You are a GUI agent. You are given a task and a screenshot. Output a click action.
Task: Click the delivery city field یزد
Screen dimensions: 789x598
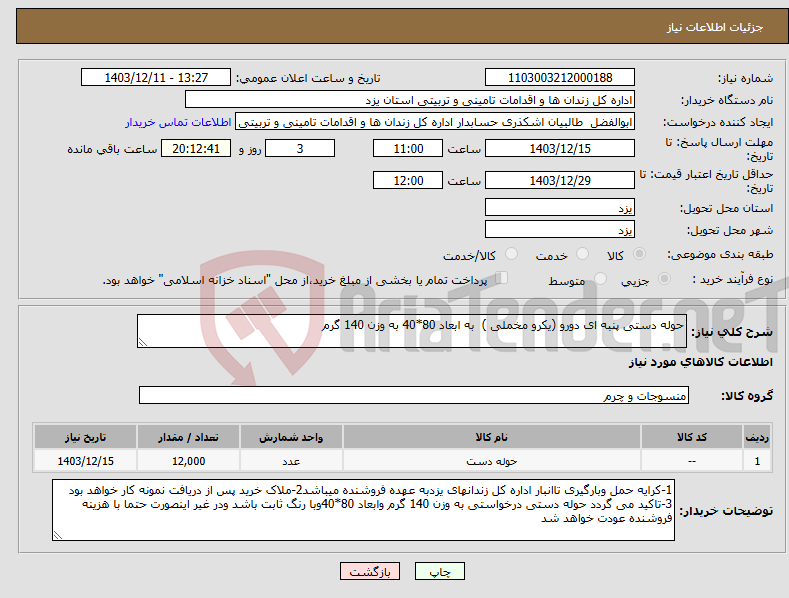[x=560, y=230]
